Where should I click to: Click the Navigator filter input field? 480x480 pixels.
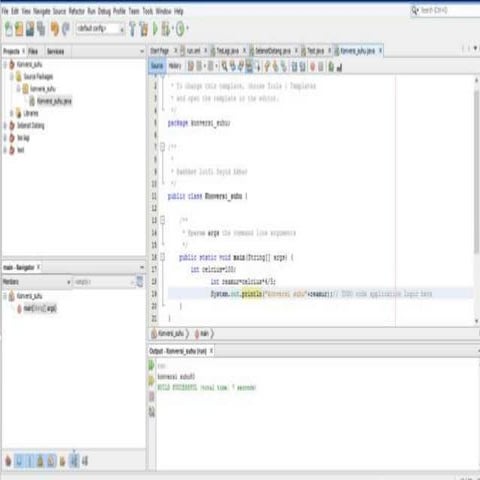[x=103, y=282]
